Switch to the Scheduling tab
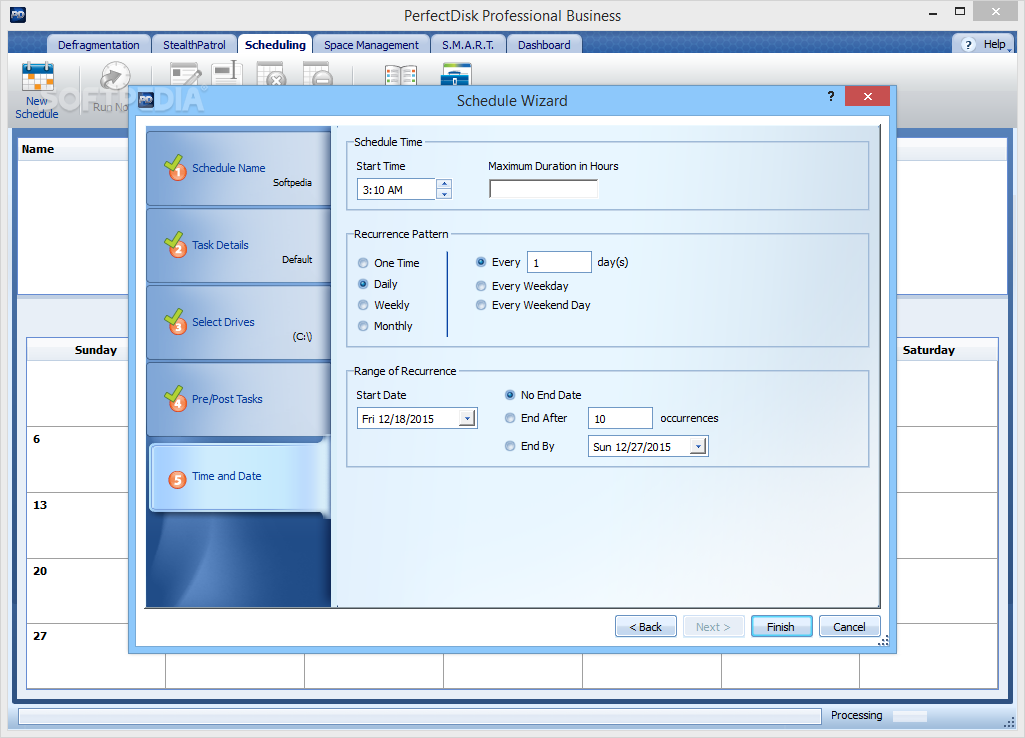The image size is (1025, 738). pyautogui.click(x=275, y=44)
